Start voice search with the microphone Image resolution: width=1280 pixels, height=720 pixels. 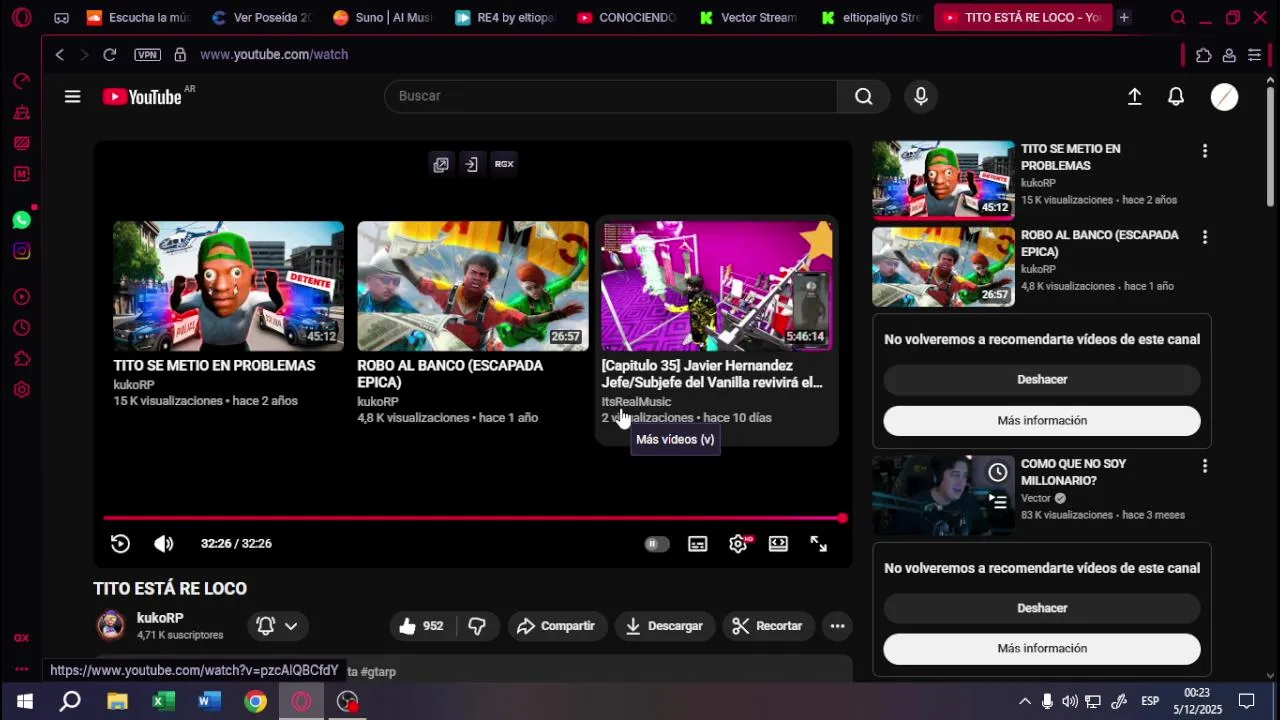tap(921, 96)
